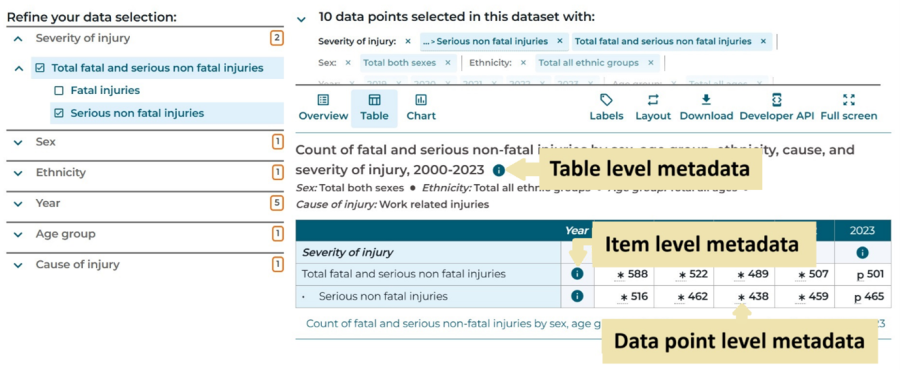Expand the Ethnicity filter
900x370 pixels.
(x=18, y=173)
